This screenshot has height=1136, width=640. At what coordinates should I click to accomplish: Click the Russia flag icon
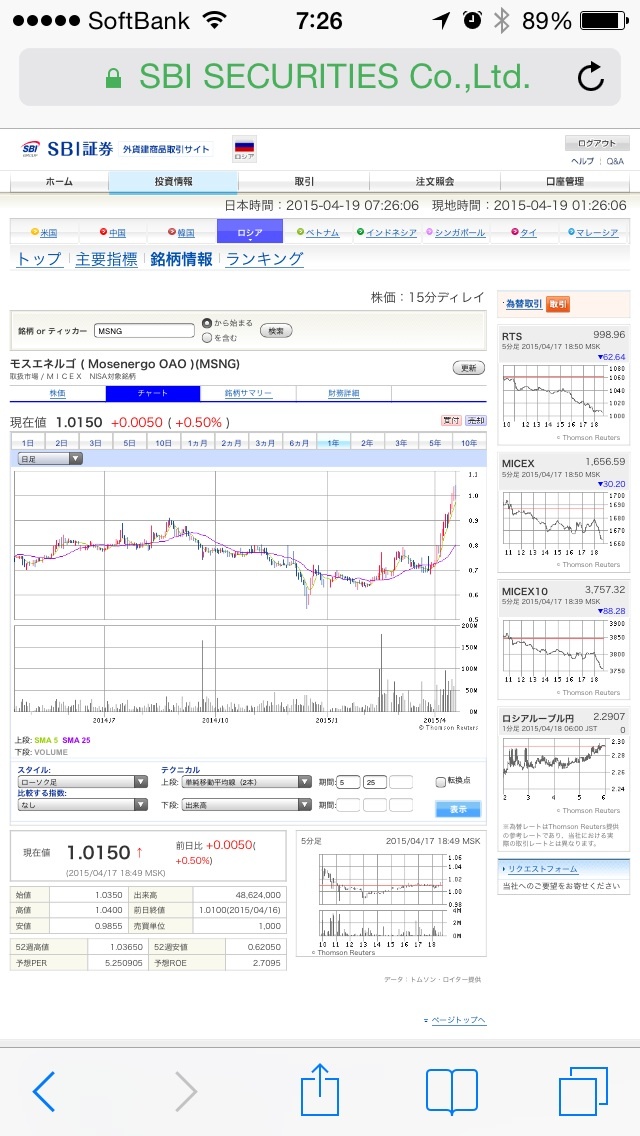[x=244, y=149]
